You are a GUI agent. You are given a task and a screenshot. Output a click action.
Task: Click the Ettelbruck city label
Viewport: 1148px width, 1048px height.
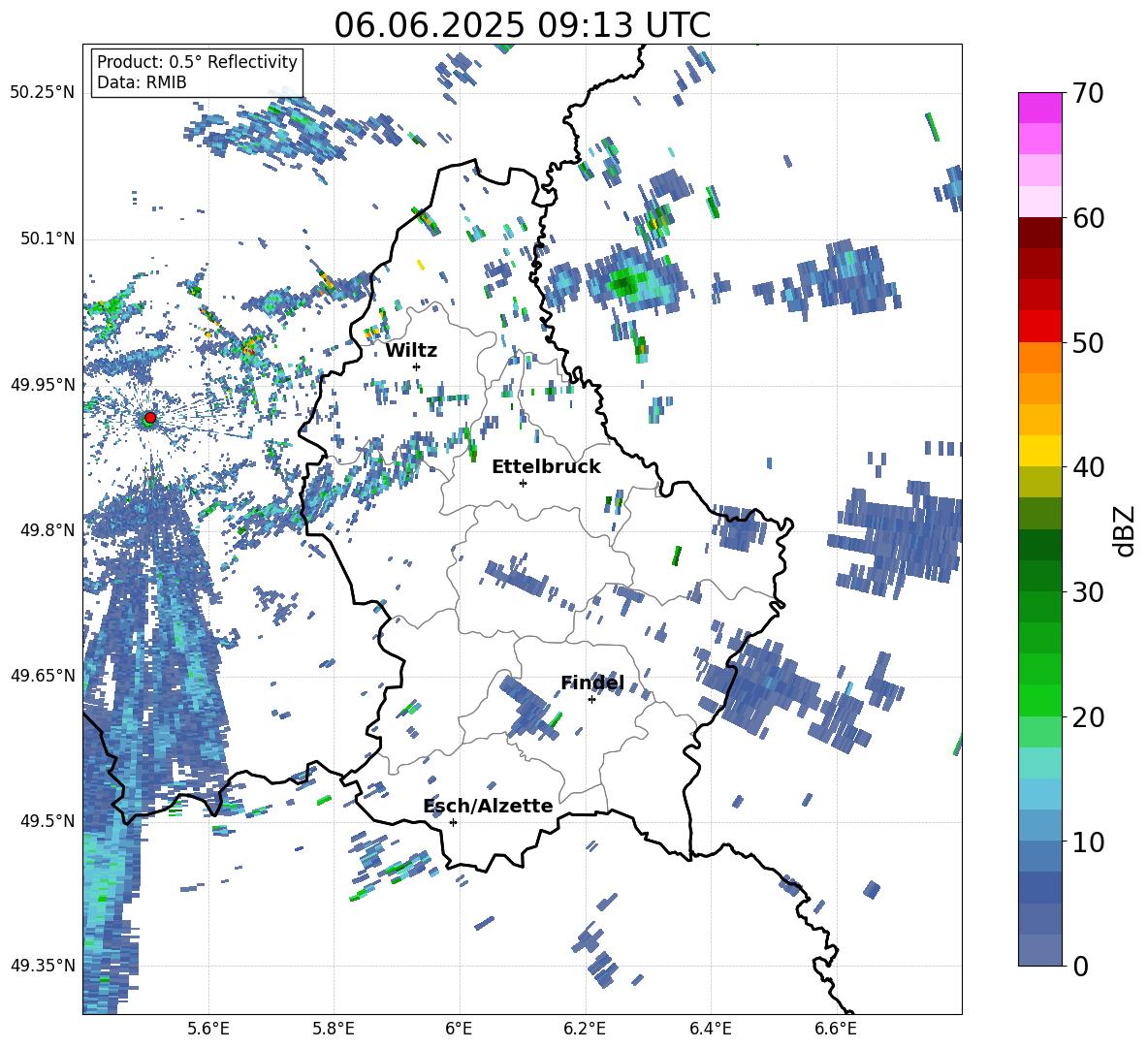(x=546, y=467)
